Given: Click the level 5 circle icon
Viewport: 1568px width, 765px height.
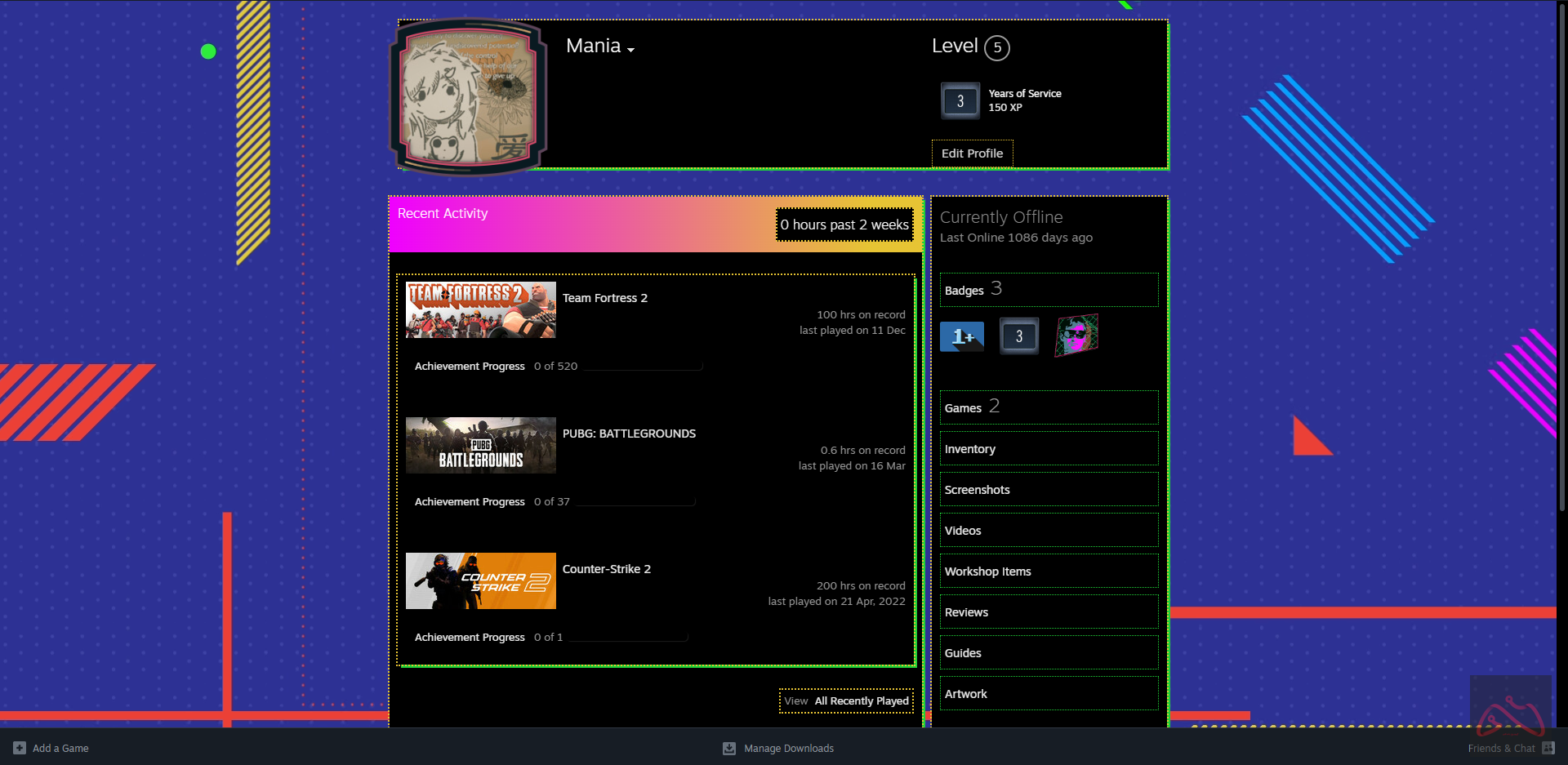Looking at the screenshot, I should coord(996,47).
